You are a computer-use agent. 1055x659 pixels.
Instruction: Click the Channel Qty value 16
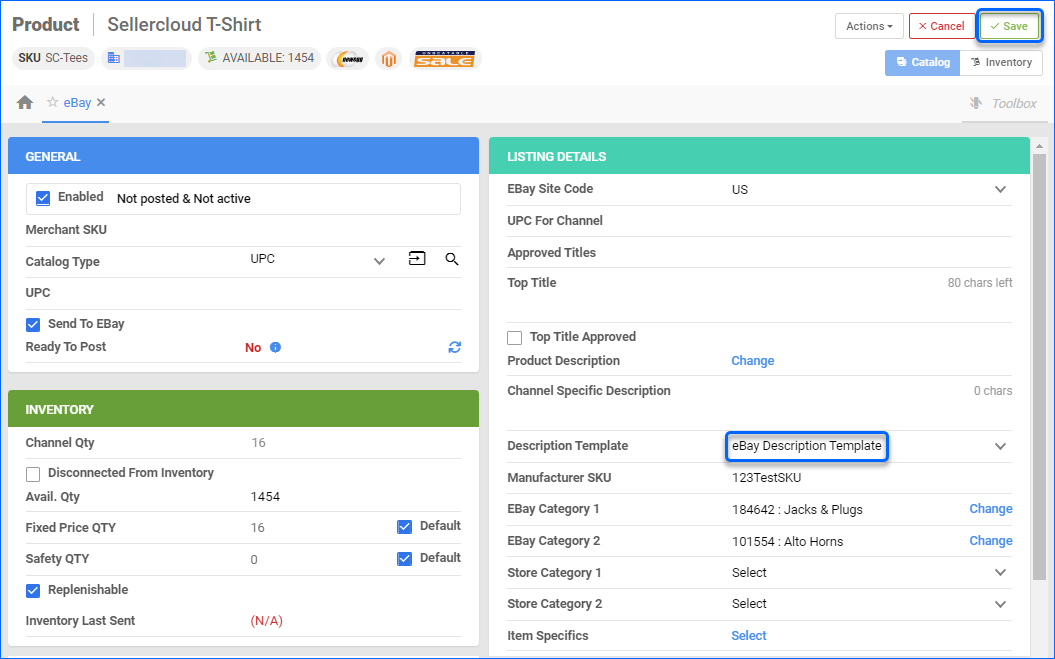tap(258, 443)
